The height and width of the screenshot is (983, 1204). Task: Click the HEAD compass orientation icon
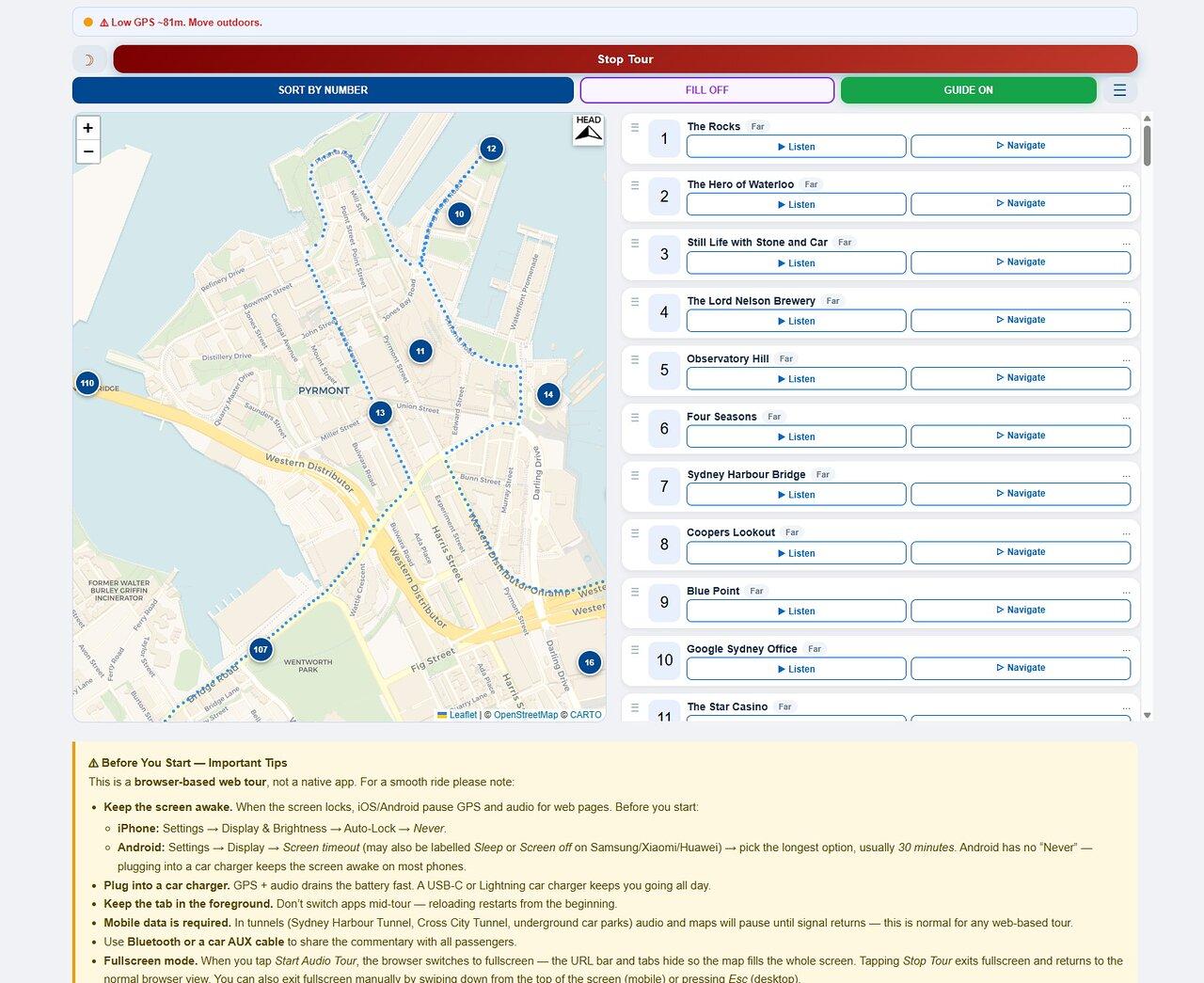[x=589, y=130]
